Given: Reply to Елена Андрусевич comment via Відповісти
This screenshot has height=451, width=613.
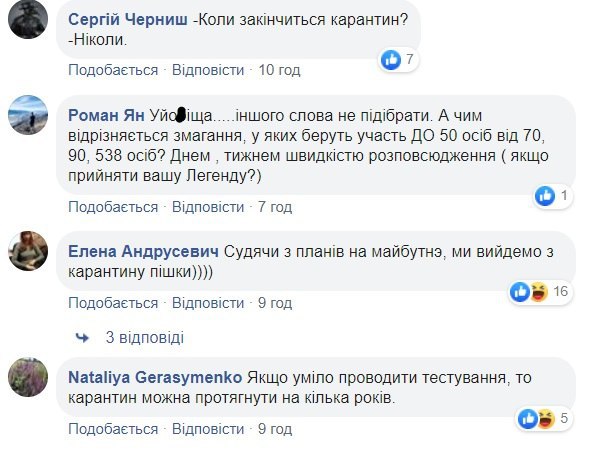Looking at the screenshot, I should click(208, 301).
